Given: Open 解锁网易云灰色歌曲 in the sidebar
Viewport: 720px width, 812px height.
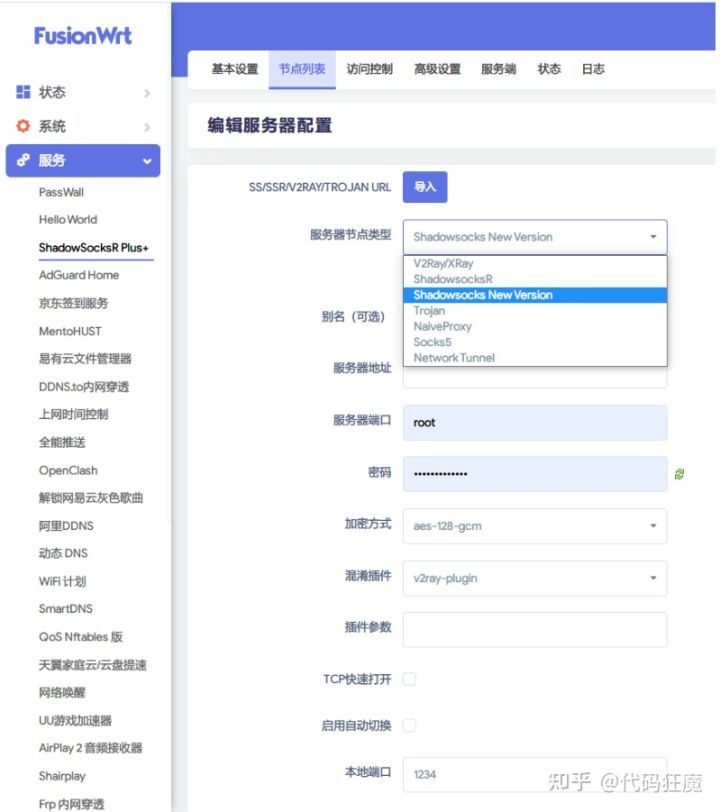Looking at the screenshot, I should click(x=91, y=498).
